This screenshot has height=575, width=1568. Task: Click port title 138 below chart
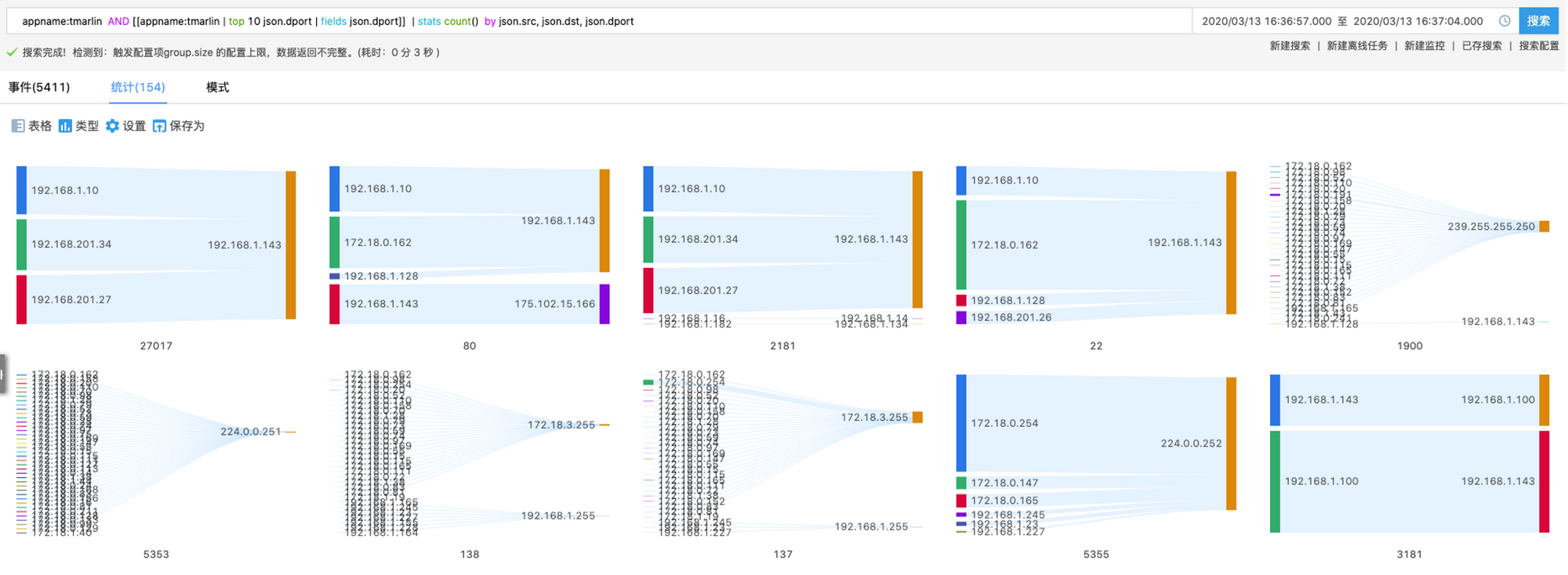click(x=470, y=555)
